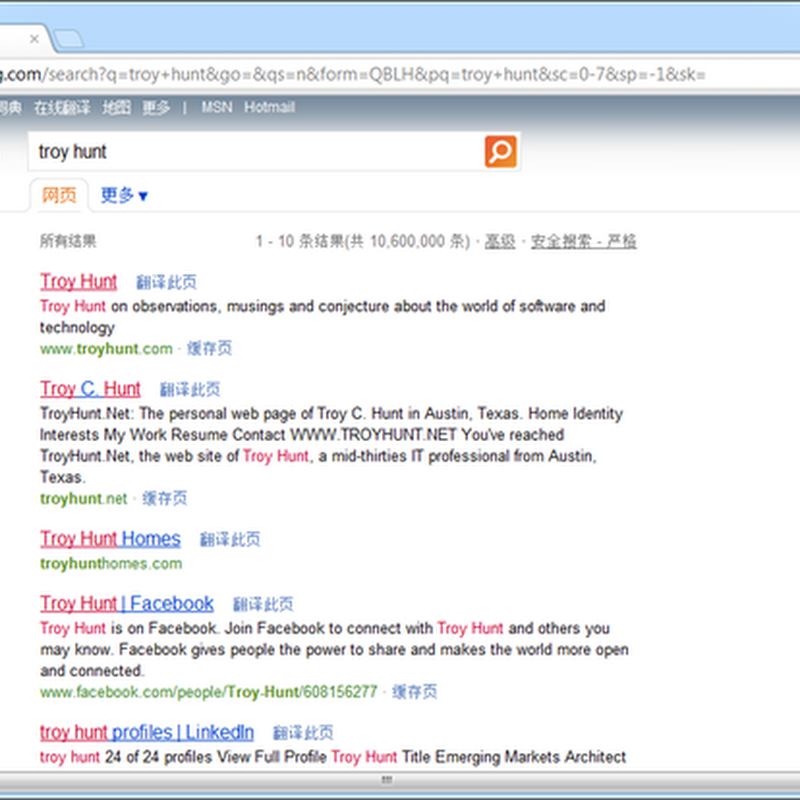This screenshot has width=800, height=800.
Task: Open 更多 in top navigation bar
Action: (156, 108)
